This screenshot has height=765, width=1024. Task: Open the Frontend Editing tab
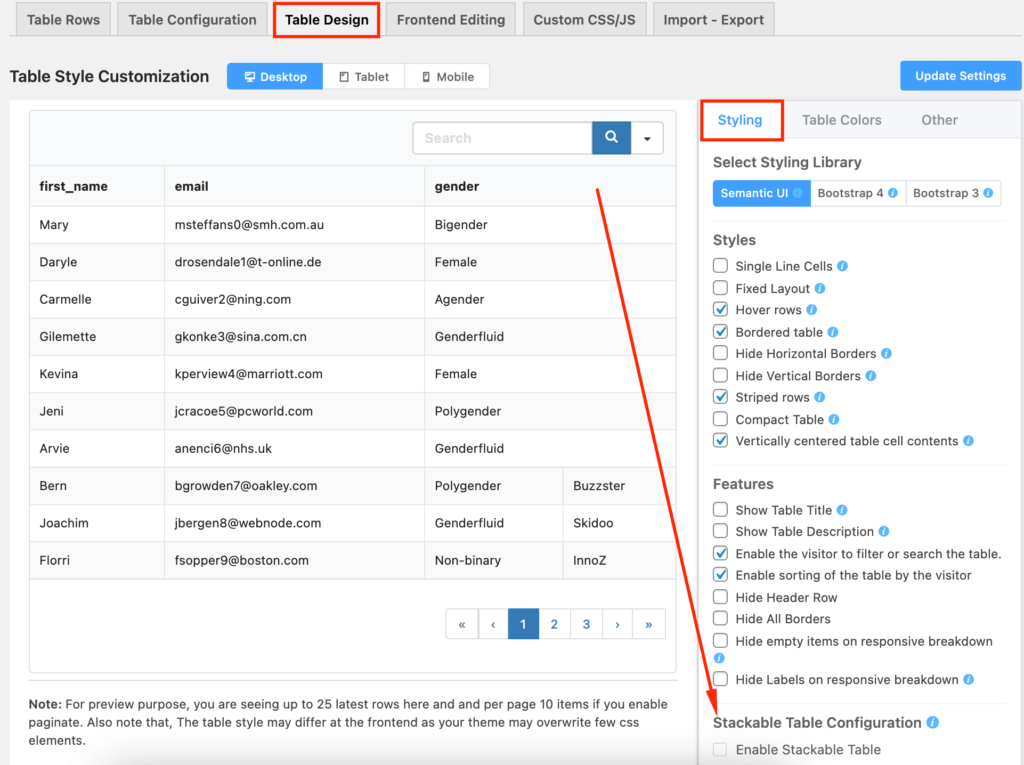coord(451,20)
